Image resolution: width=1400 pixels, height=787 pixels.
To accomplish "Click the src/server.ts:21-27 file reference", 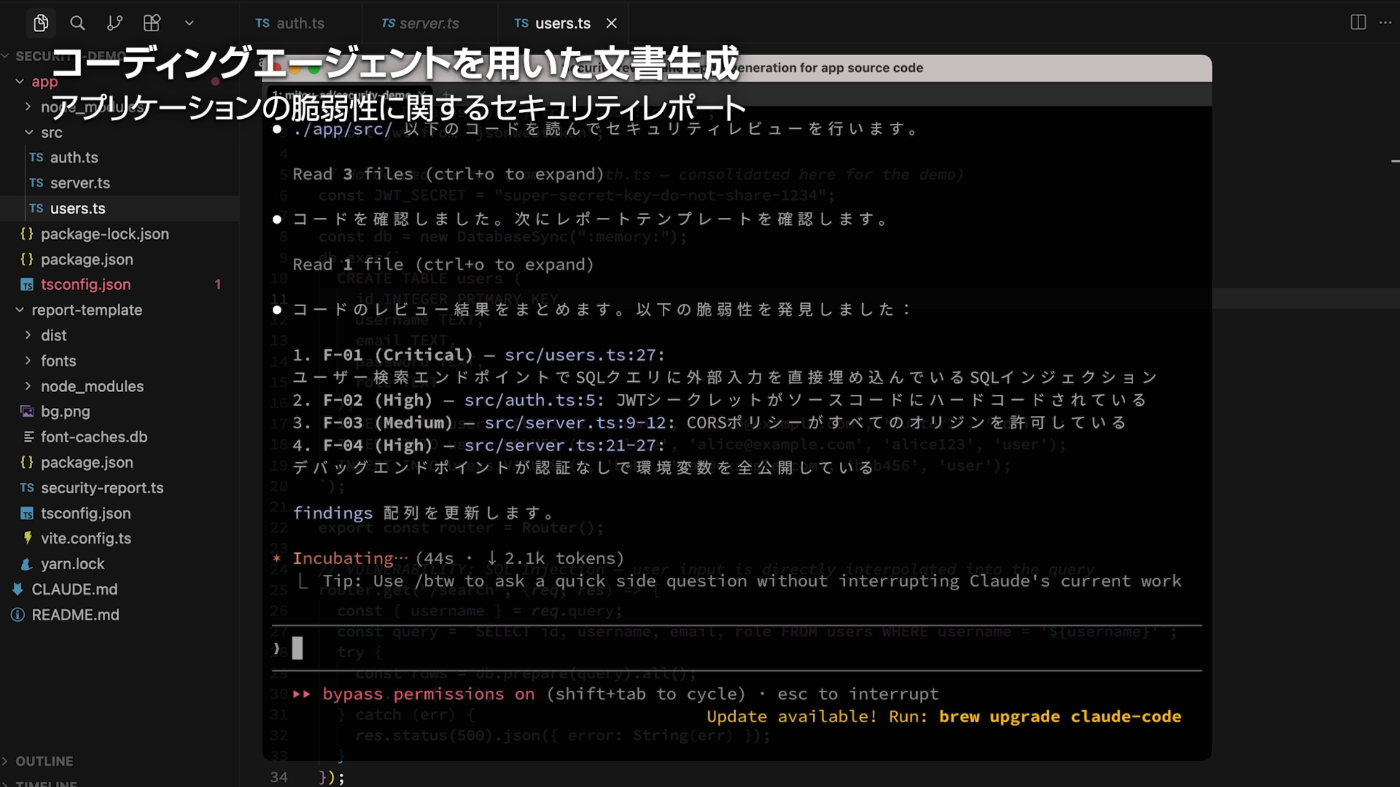I will click(562, 445).
